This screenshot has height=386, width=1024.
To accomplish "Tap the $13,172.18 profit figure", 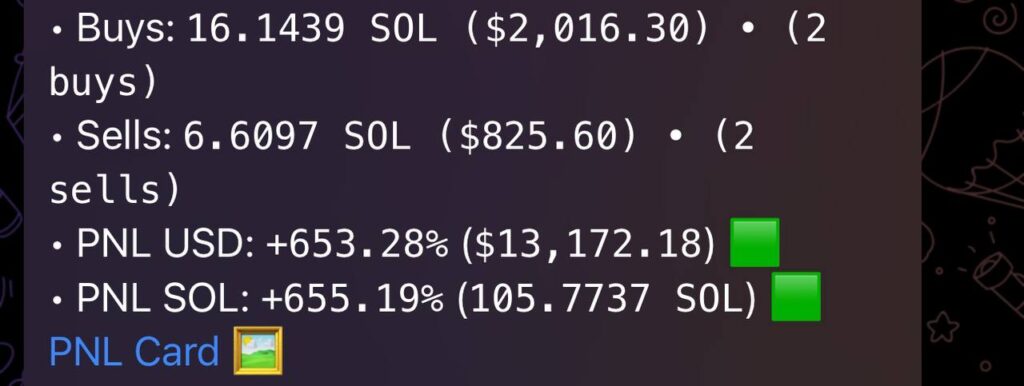I will (x=588, y=244).
